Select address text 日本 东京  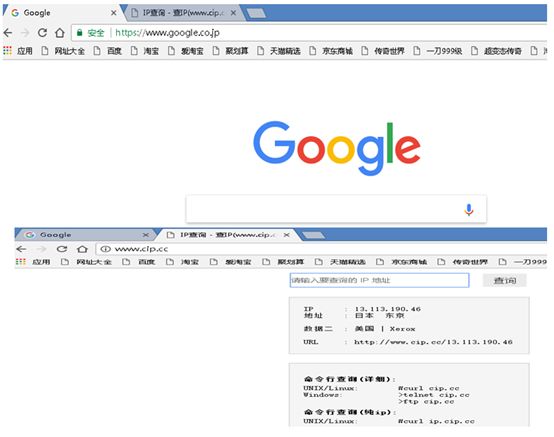[x=379, y=315]
